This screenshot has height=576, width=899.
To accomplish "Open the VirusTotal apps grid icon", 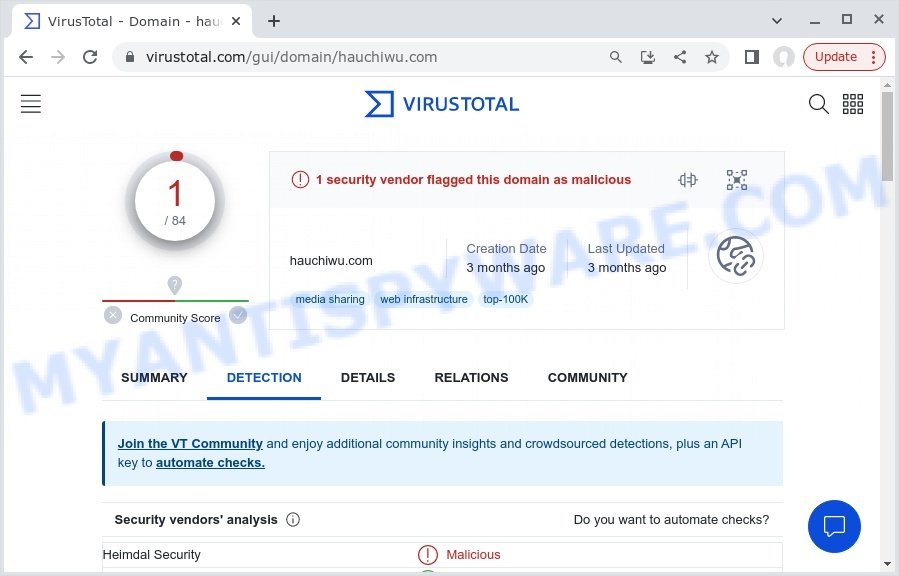I will [x=853, y=104].
